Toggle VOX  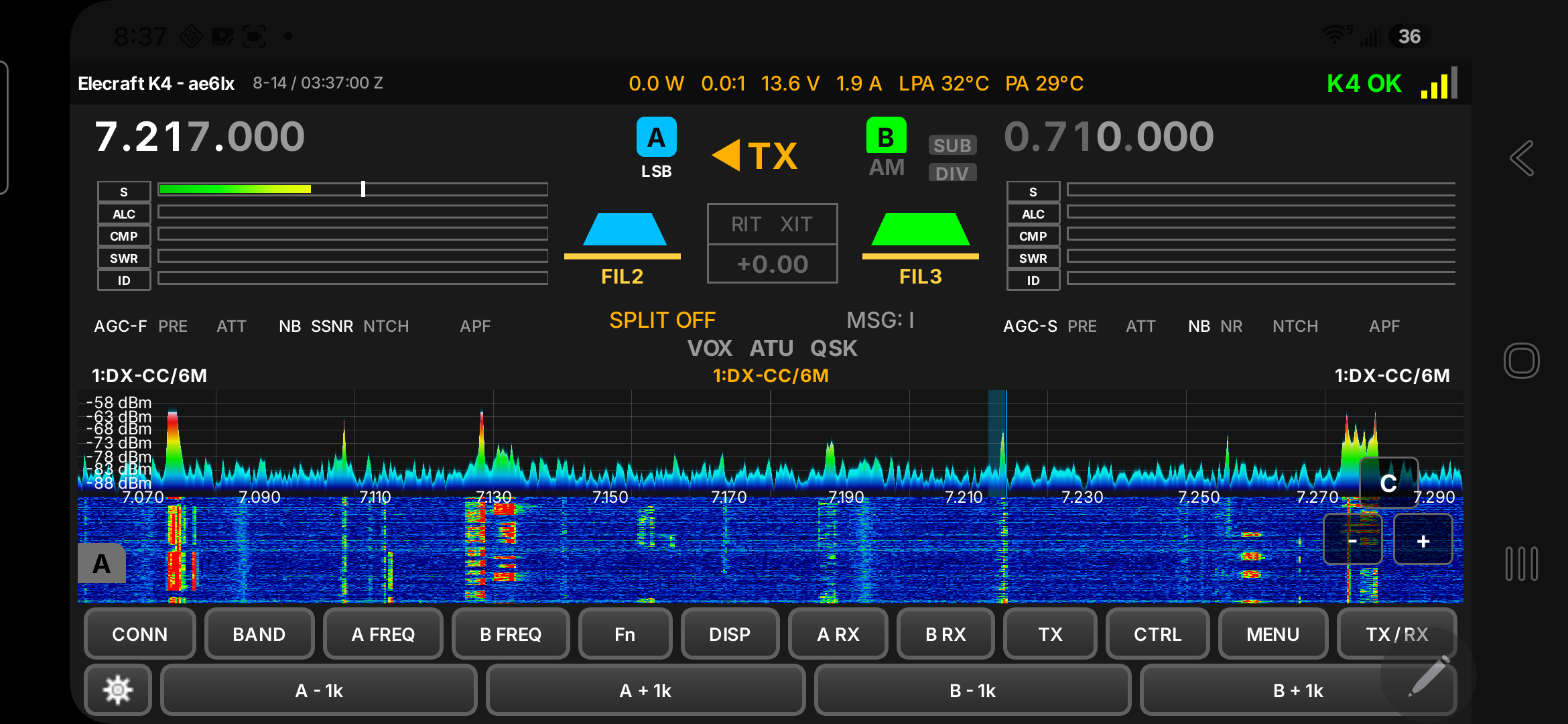[710, 349]
